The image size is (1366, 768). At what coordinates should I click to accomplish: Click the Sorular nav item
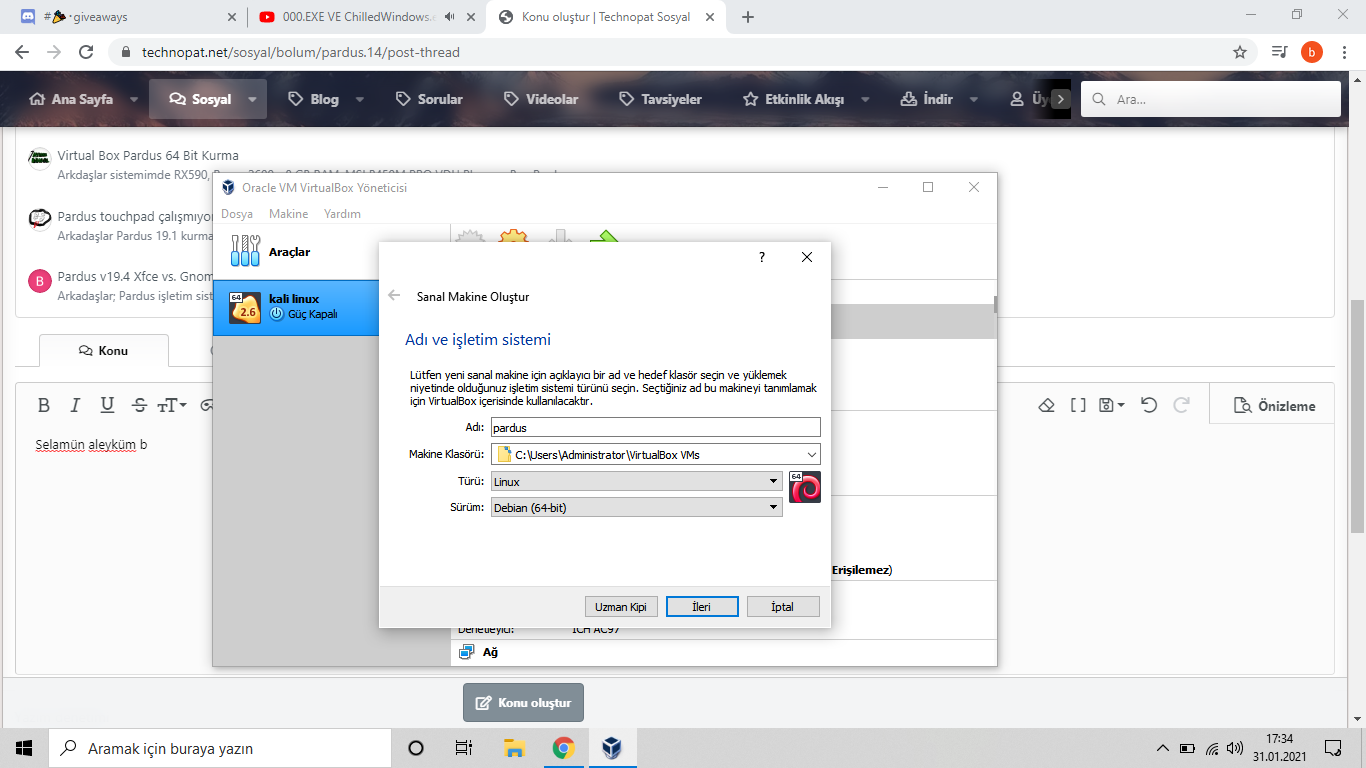point(429,99)
